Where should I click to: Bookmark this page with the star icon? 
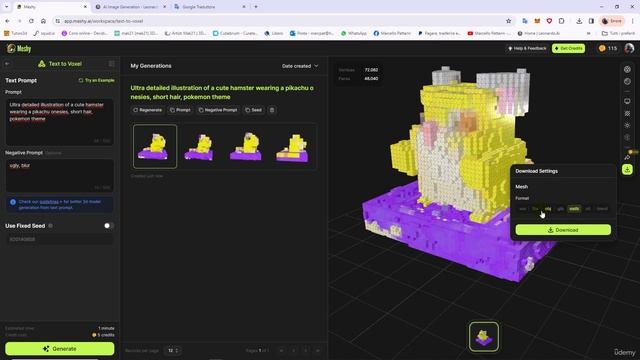click(x=508, y=21)
